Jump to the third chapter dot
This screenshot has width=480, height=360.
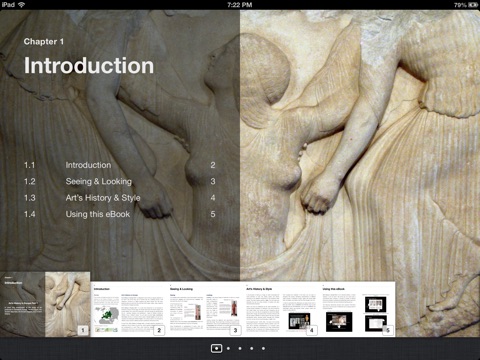[x=240, y=348]
